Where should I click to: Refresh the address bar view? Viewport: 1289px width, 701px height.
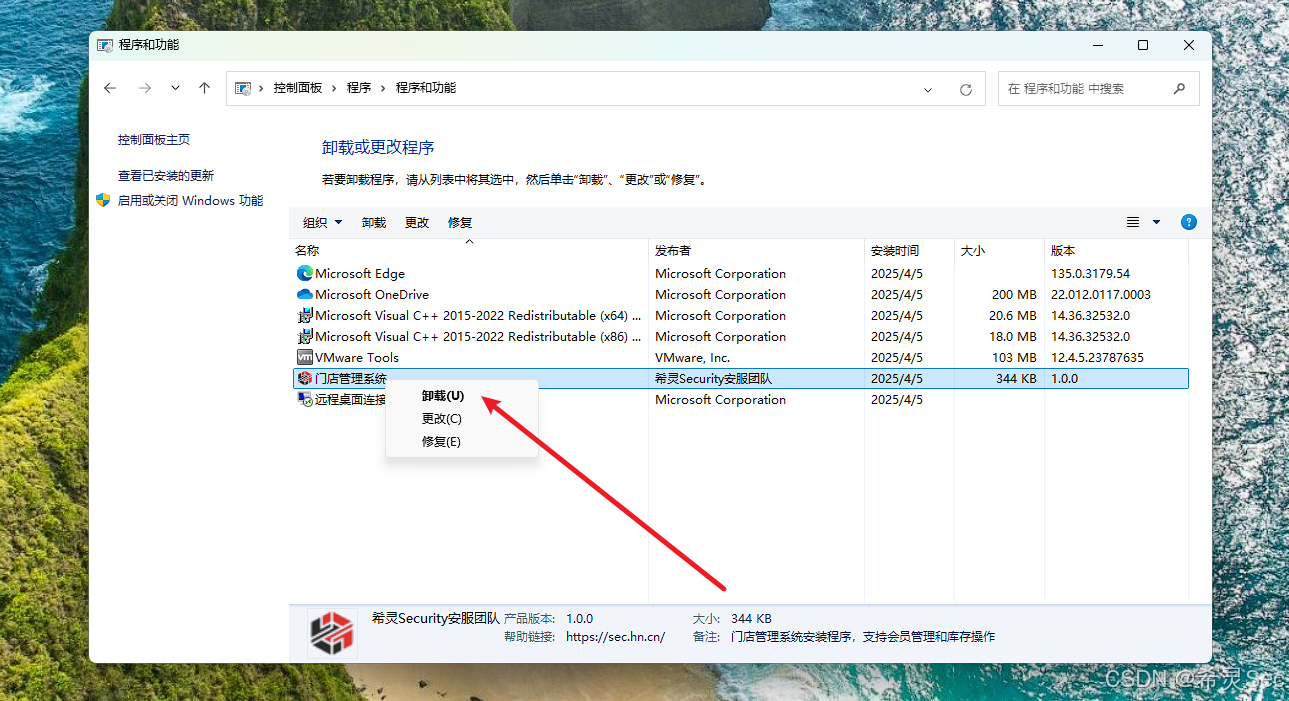[x=965, y=89]
